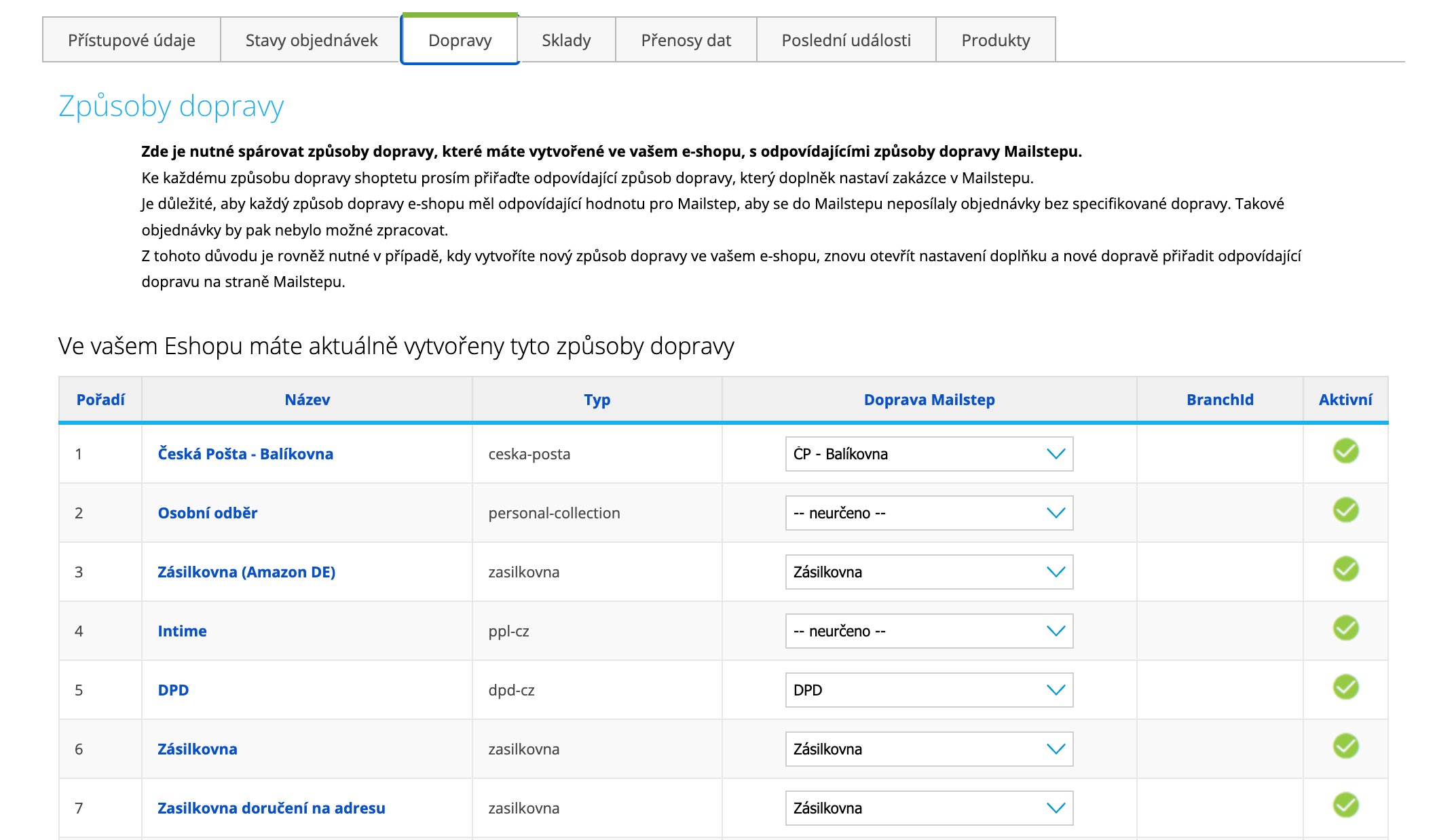This screenshot has width=1454, height=840.
Task: Click active icon for Zasilkovna doručení na adresu
Action: [x=1345, y=805]
